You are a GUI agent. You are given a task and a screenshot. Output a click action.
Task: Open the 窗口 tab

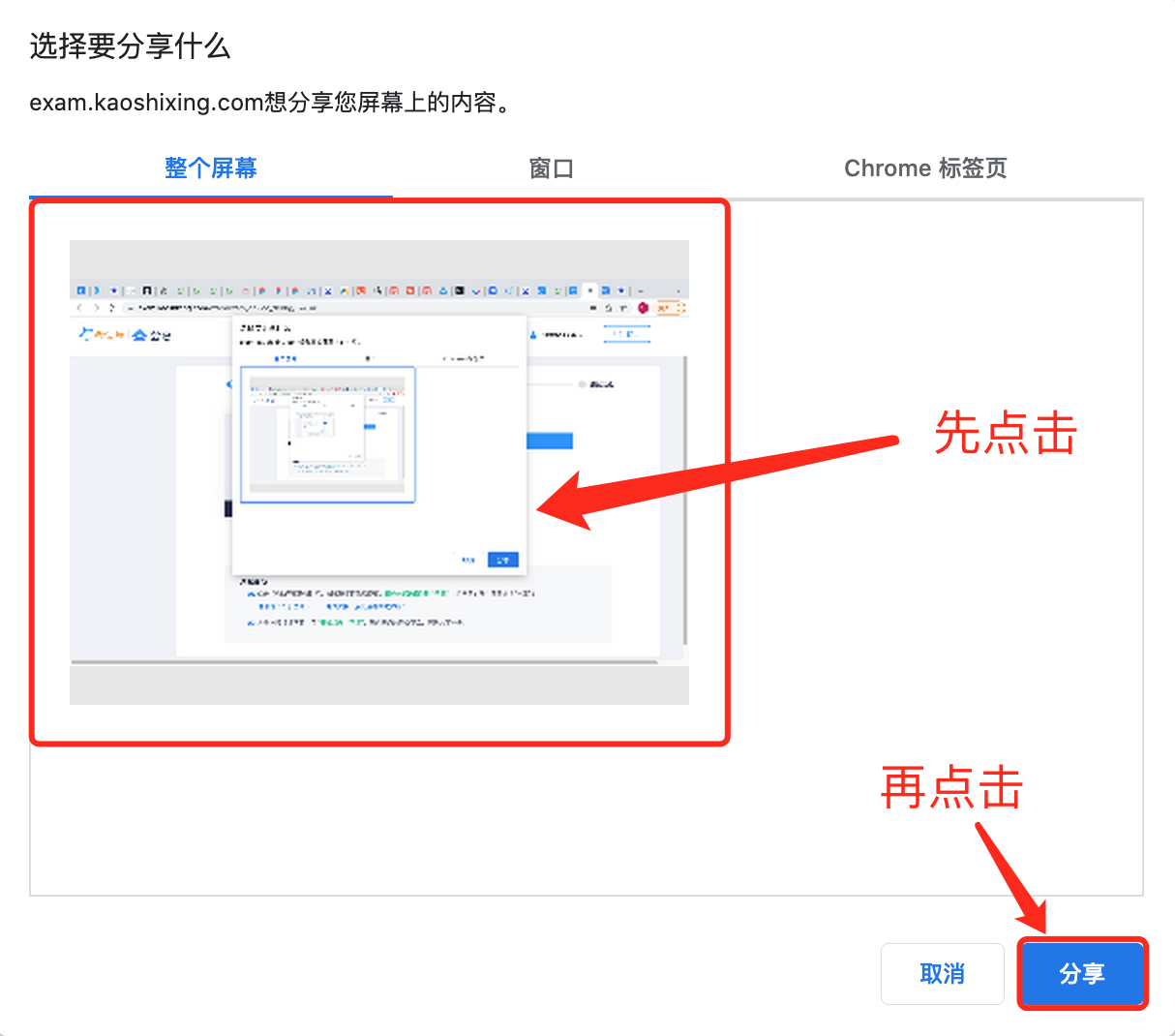click(552, 168)
